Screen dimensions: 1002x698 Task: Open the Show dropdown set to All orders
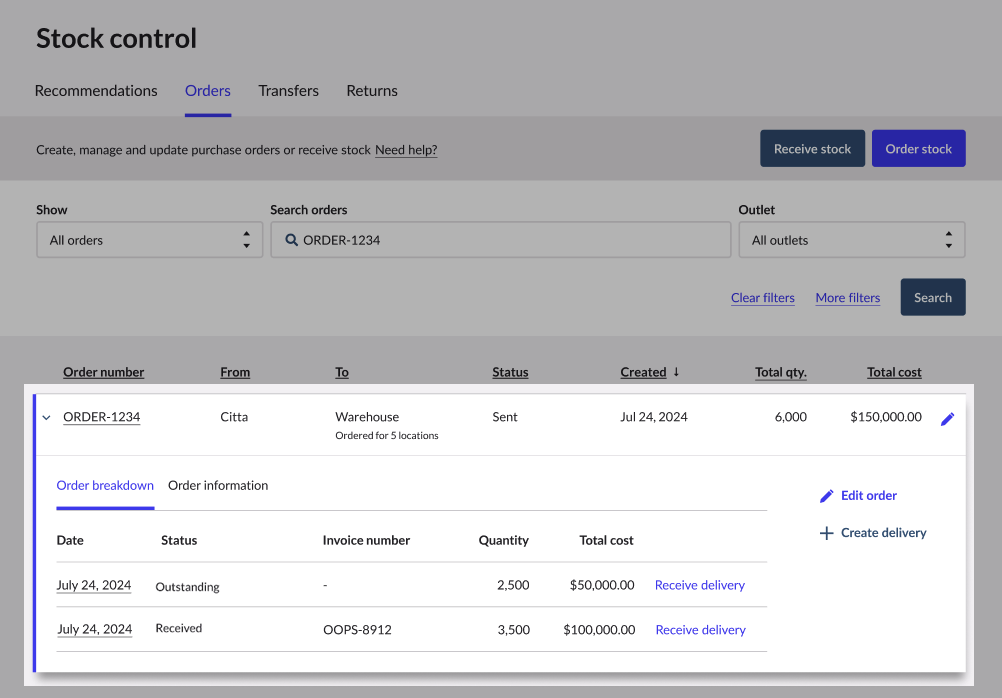[x=150, y=240]
